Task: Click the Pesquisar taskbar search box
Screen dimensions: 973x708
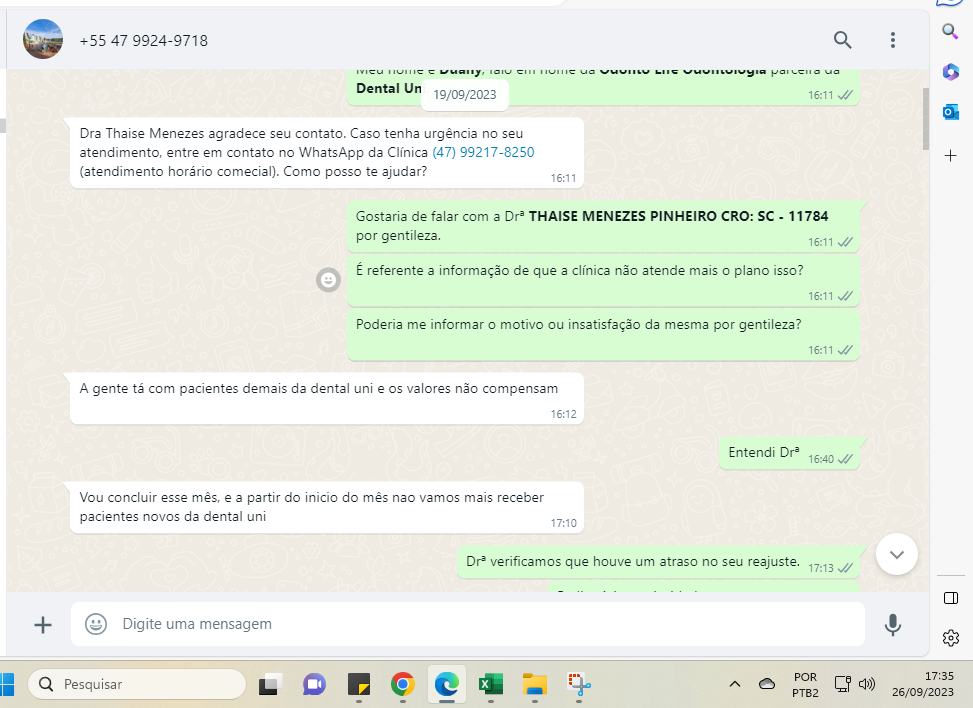Action: (x=137, y=684)
